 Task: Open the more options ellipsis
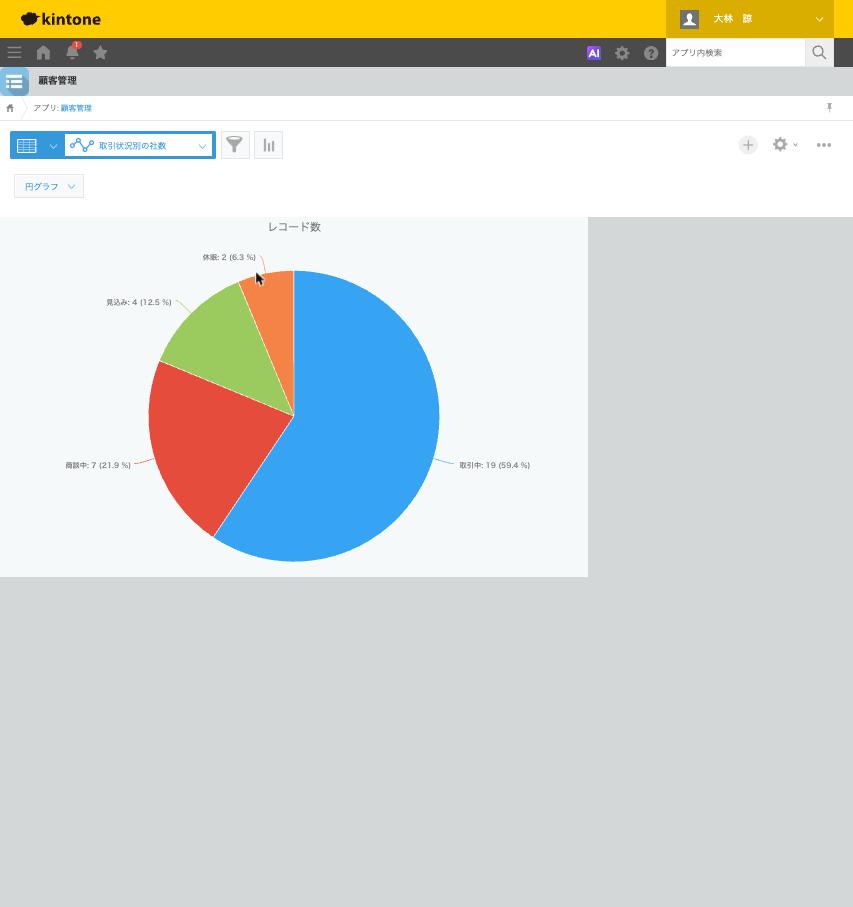[x=824, y=145]
